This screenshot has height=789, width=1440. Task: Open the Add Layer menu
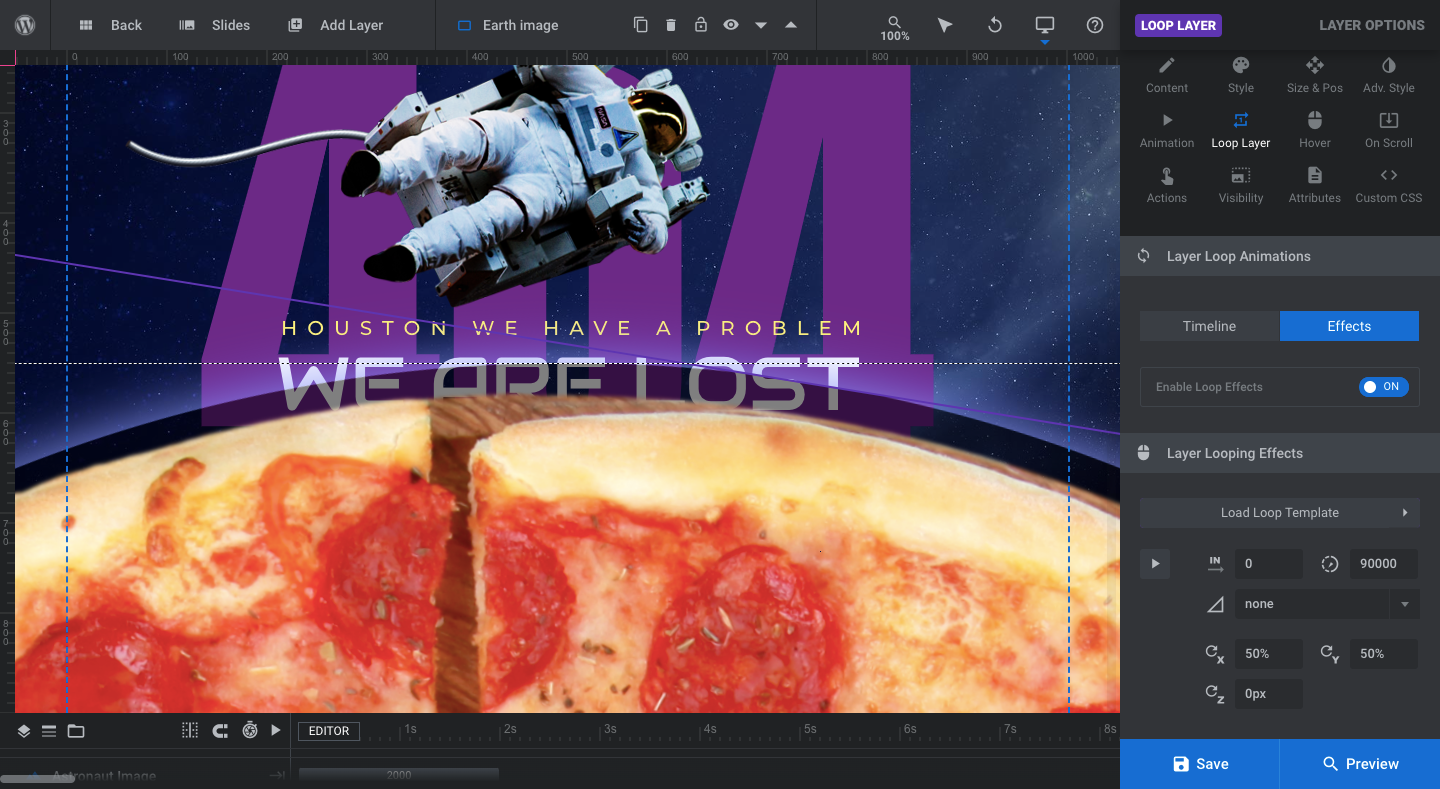335,25
